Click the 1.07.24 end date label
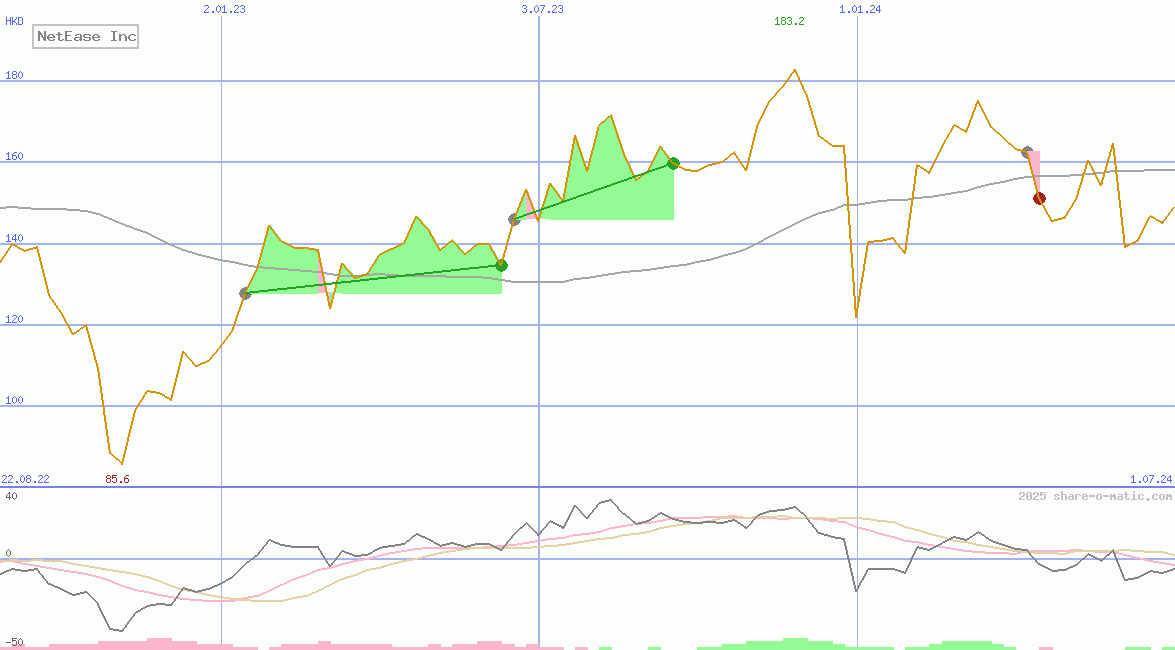Viewport: 1175px width, 650px height. pyautogui.click(x=1150, y=479)
